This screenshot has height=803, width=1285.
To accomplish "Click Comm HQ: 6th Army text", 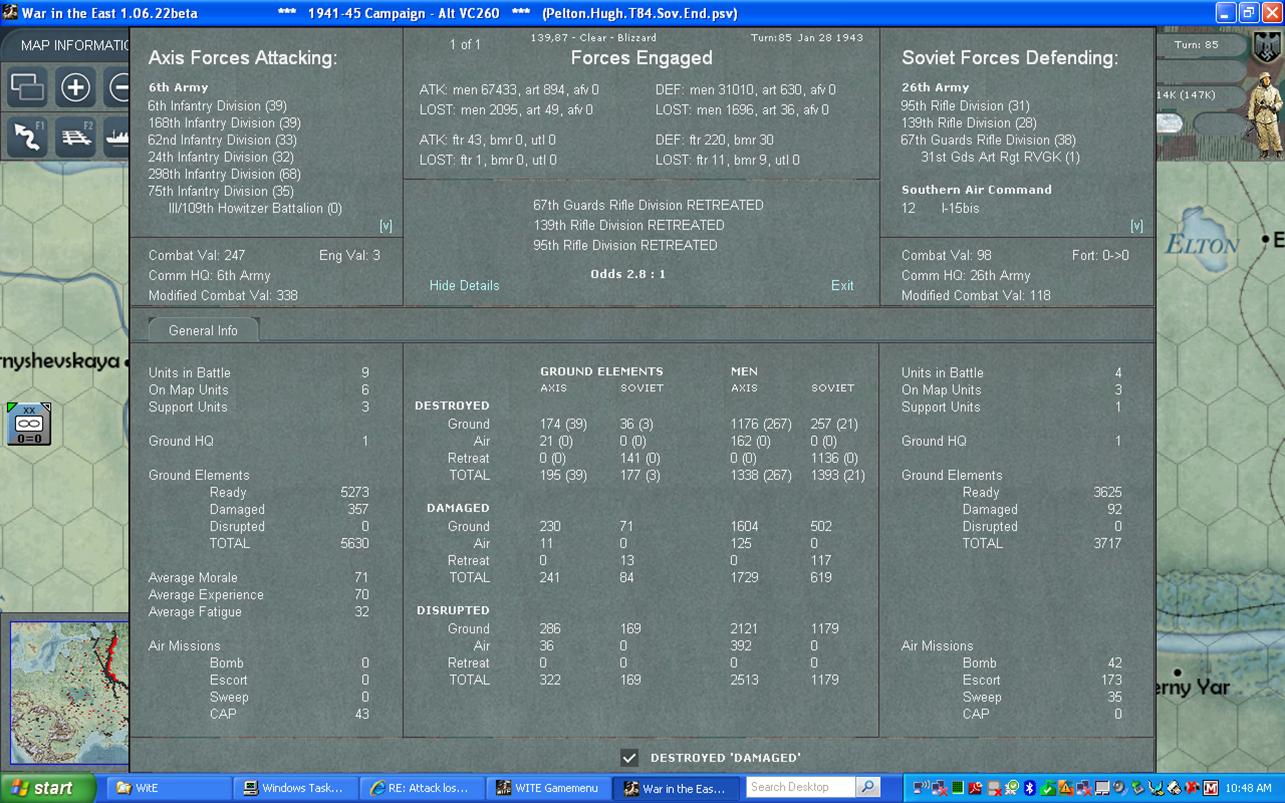I will [x=209, y=275].
